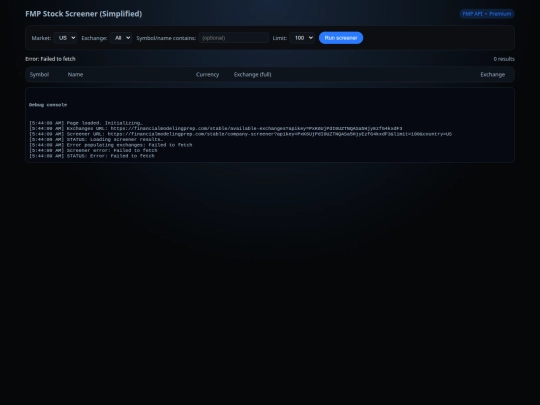The width and height of the screenshot is (540, 405).
Task: Click the Name column header
Action: pos(75,74)
